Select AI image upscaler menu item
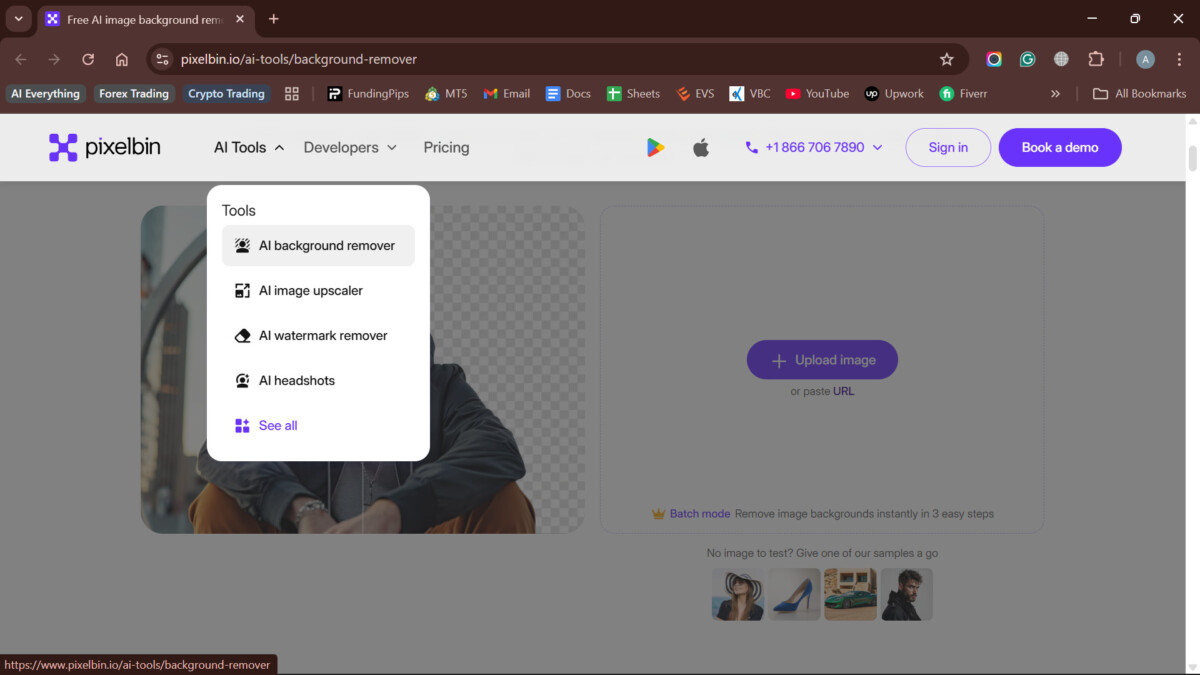The height and width of the screenshot is (675, 1200). tap(310, 291)
